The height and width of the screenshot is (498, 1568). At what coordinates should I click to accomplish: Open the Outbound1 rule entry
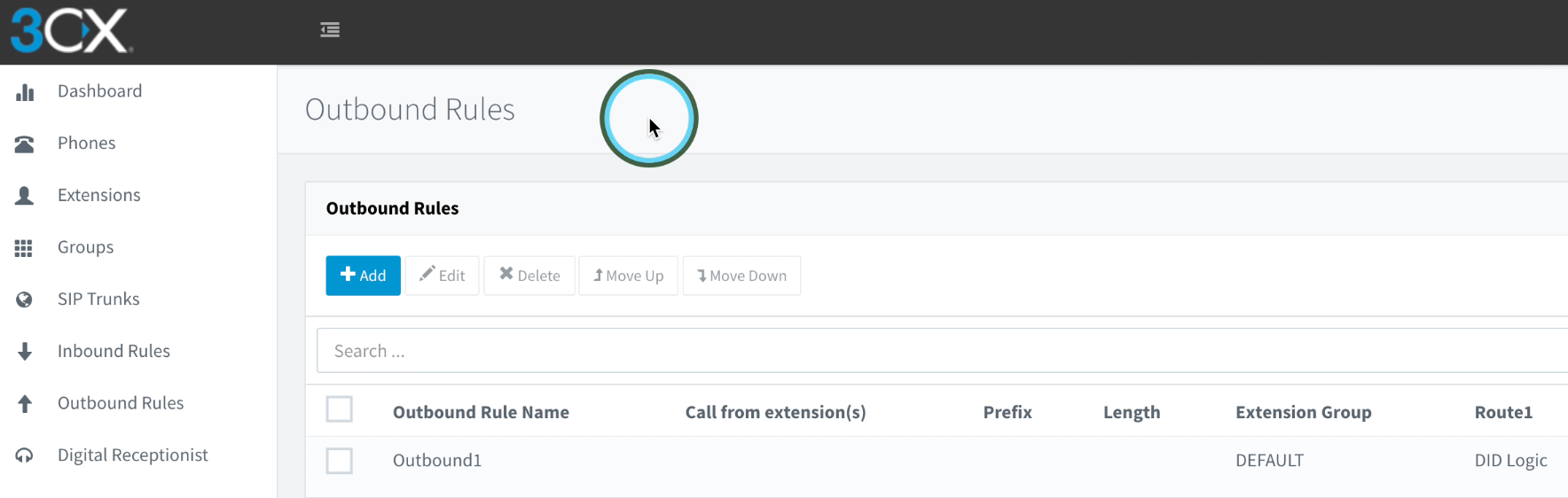(x=437, y=461)
